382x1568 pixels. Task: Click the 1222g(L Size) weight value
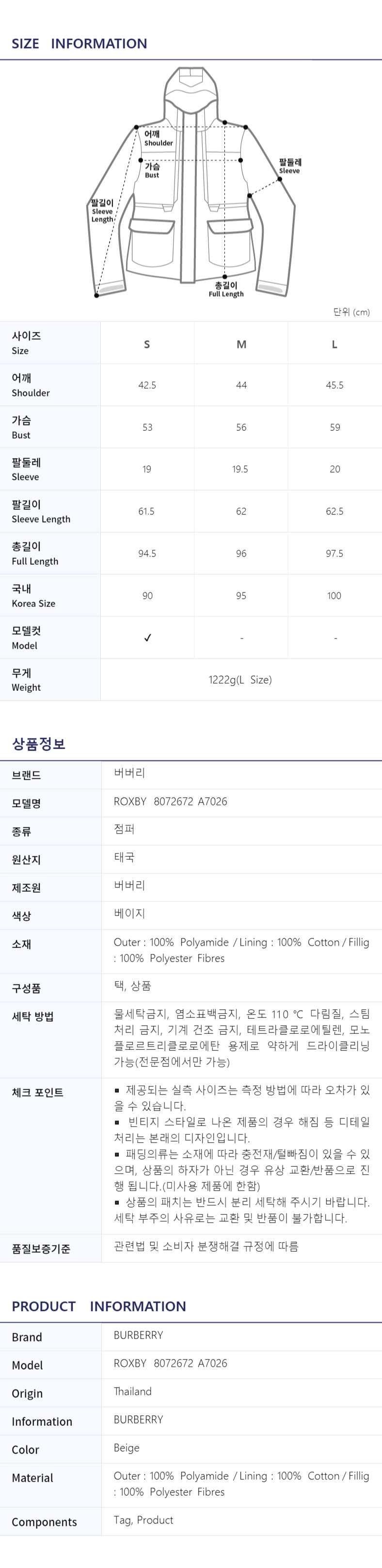click(240, 679)
